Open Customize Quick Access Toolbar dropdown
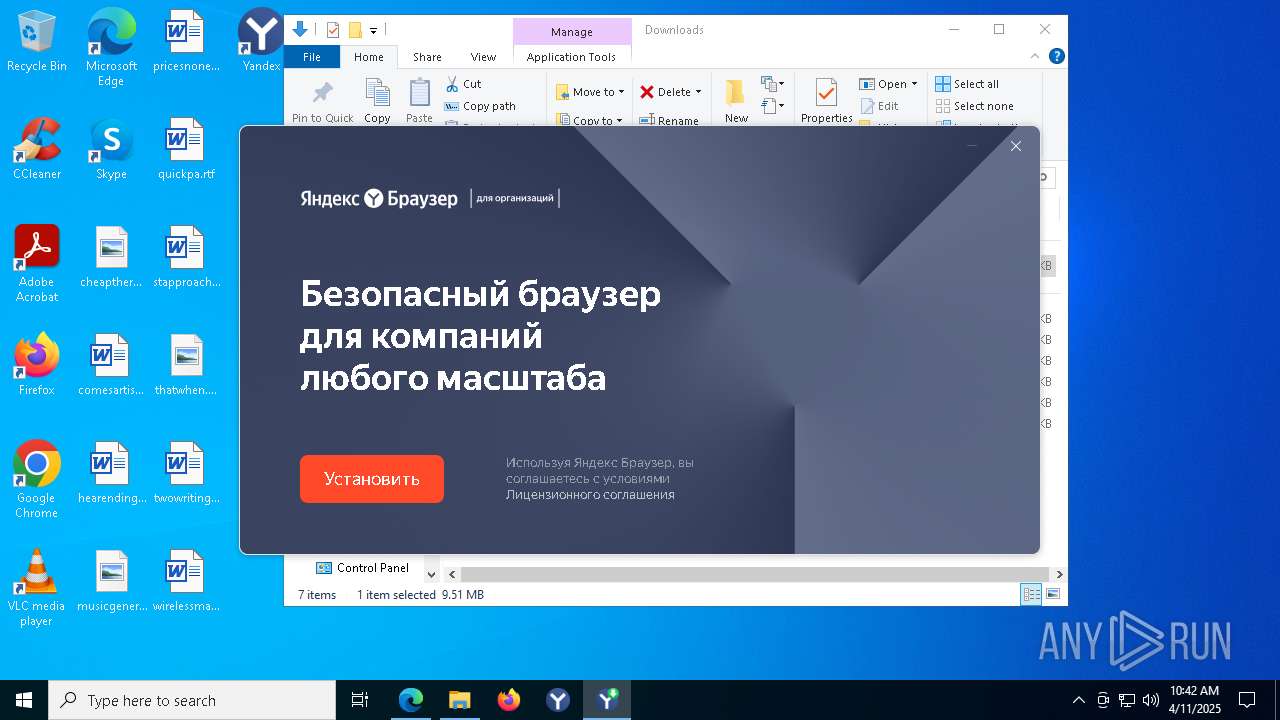This screenshot has width=1280, height=720. pyautogui.click(x=373, y=31)
